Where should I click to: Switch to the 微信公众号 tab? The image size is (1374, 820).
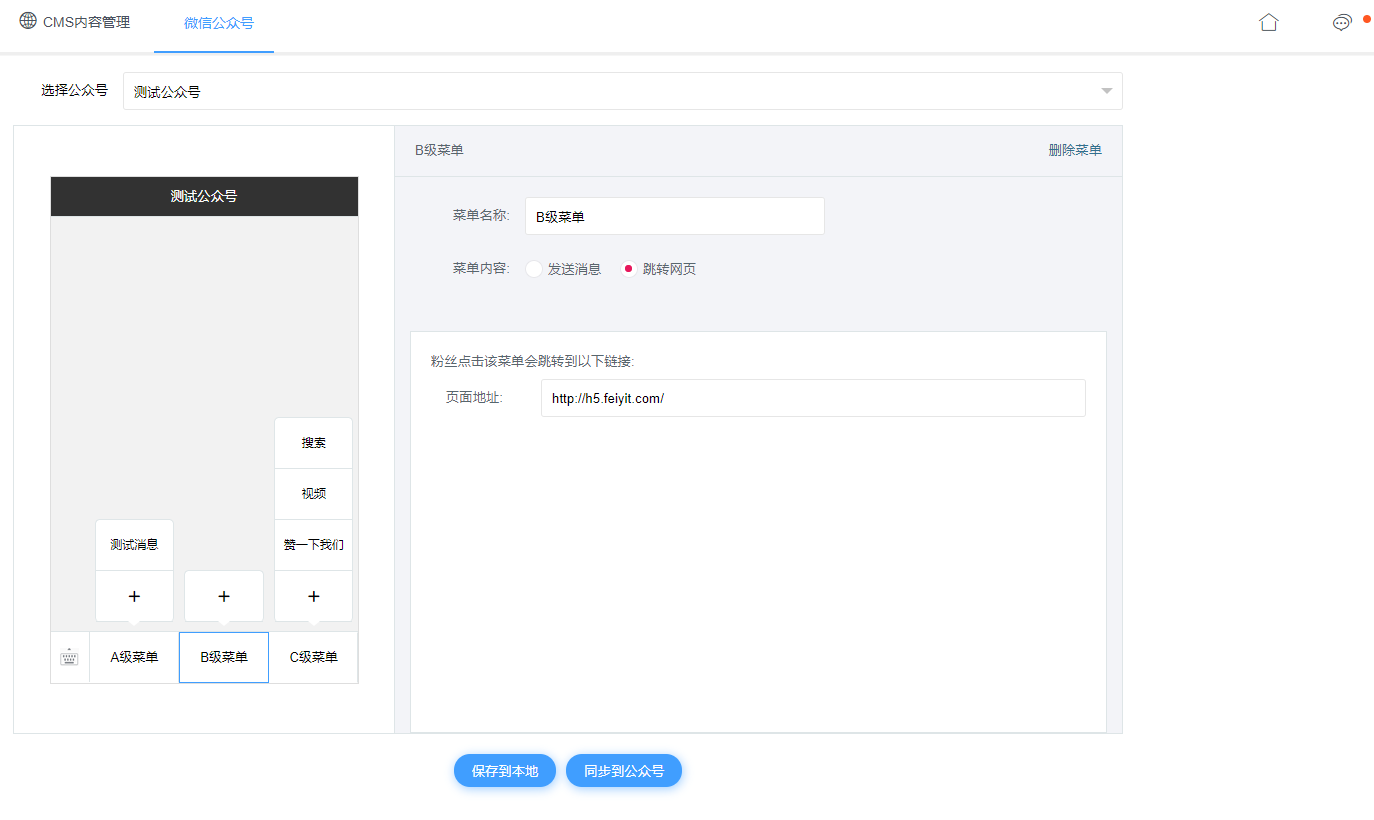(x=214, y=23)
